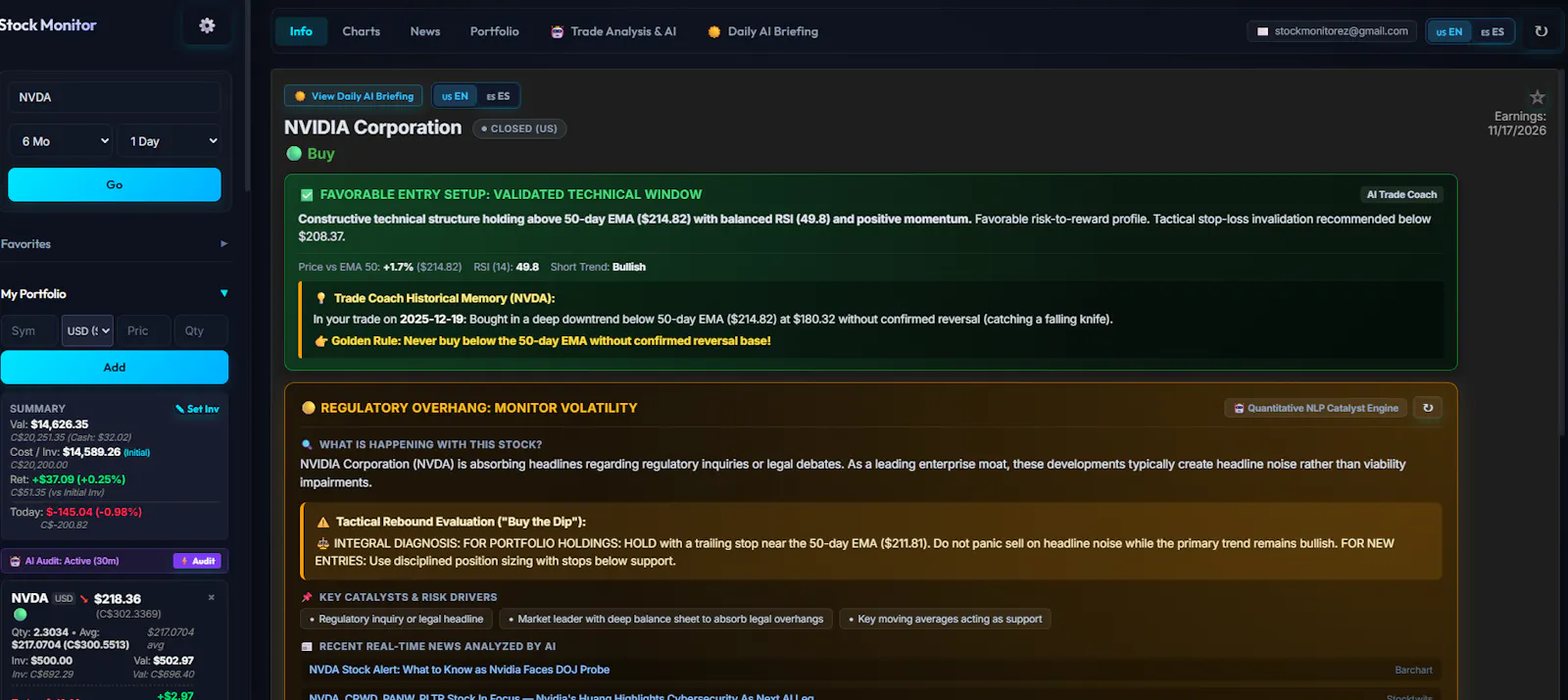Click the Go button

click(x=115, y=184)
